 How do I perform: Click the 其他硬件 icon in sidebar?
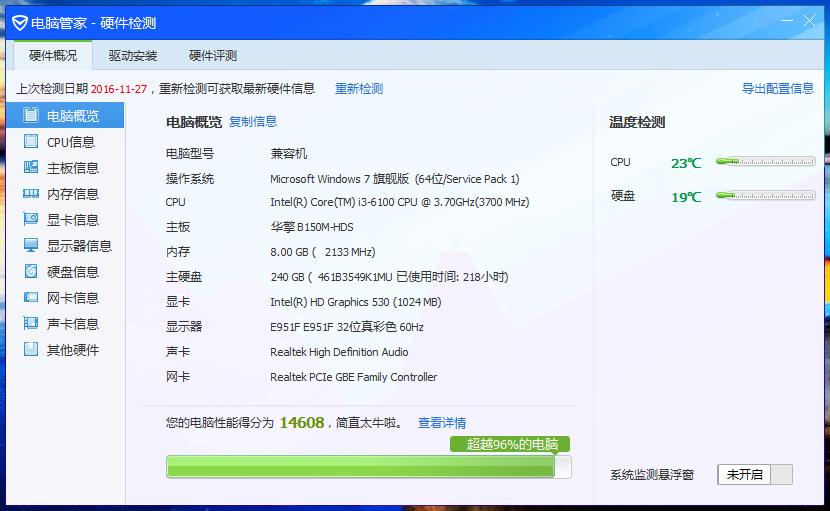tap(31, 349)
